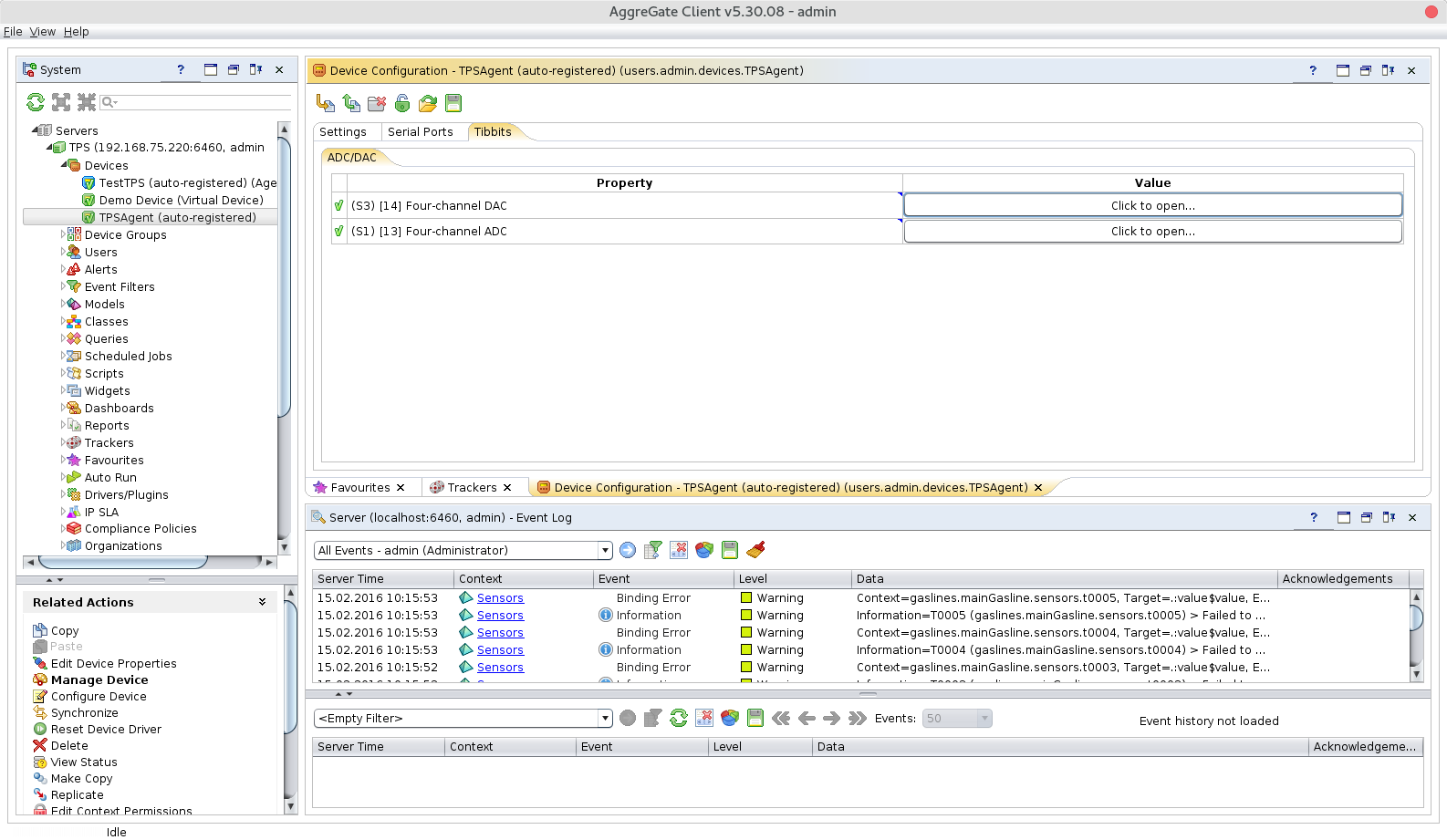Click the green floppy export icon in the event history toolbar
Viewport: 1447px width, 840px height.
tap(755, 718)
